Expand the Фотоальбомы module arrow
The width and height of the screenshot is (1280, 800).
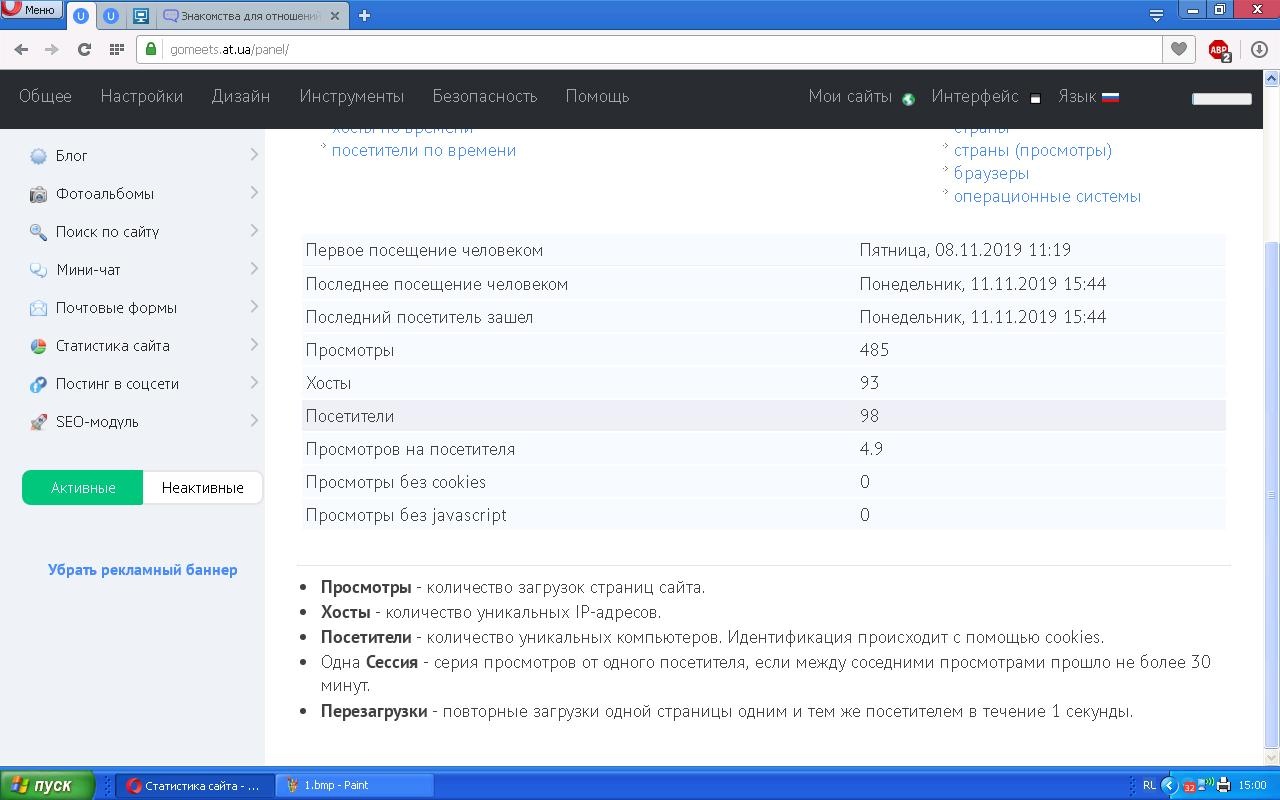coord(254,192)
